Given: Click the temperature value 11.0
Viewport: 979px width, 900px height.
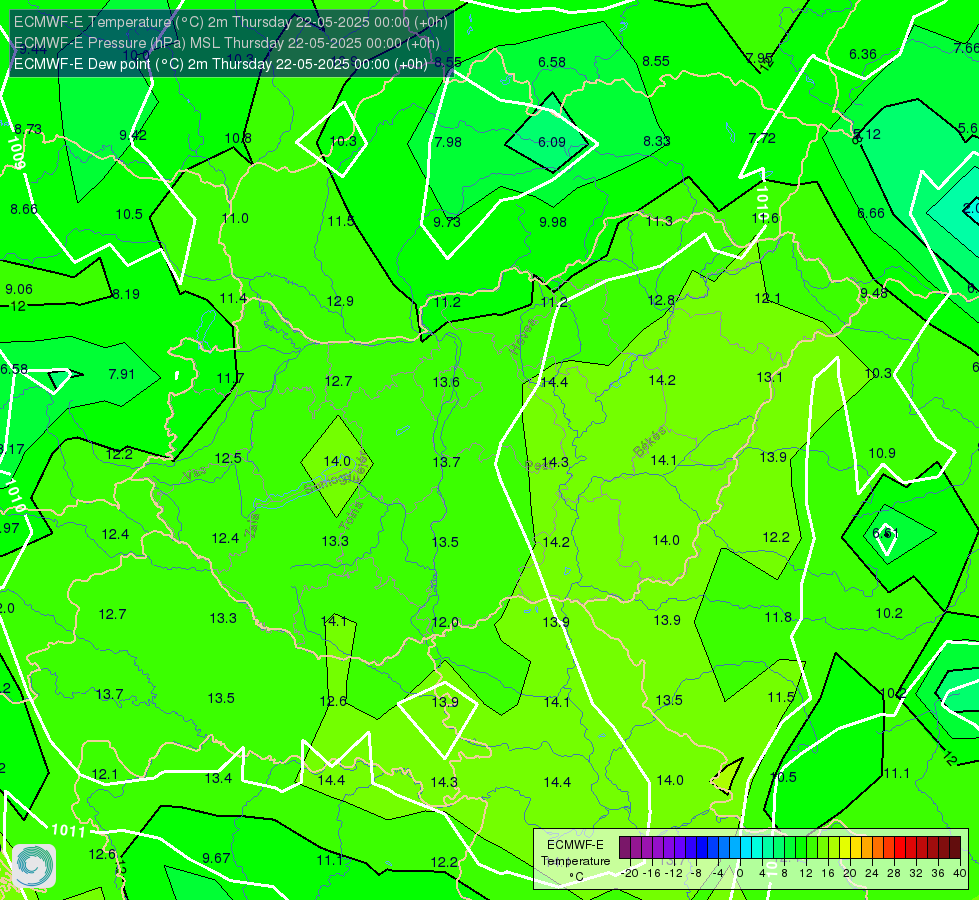Looking at the screenshot, I should click(235, 219).
